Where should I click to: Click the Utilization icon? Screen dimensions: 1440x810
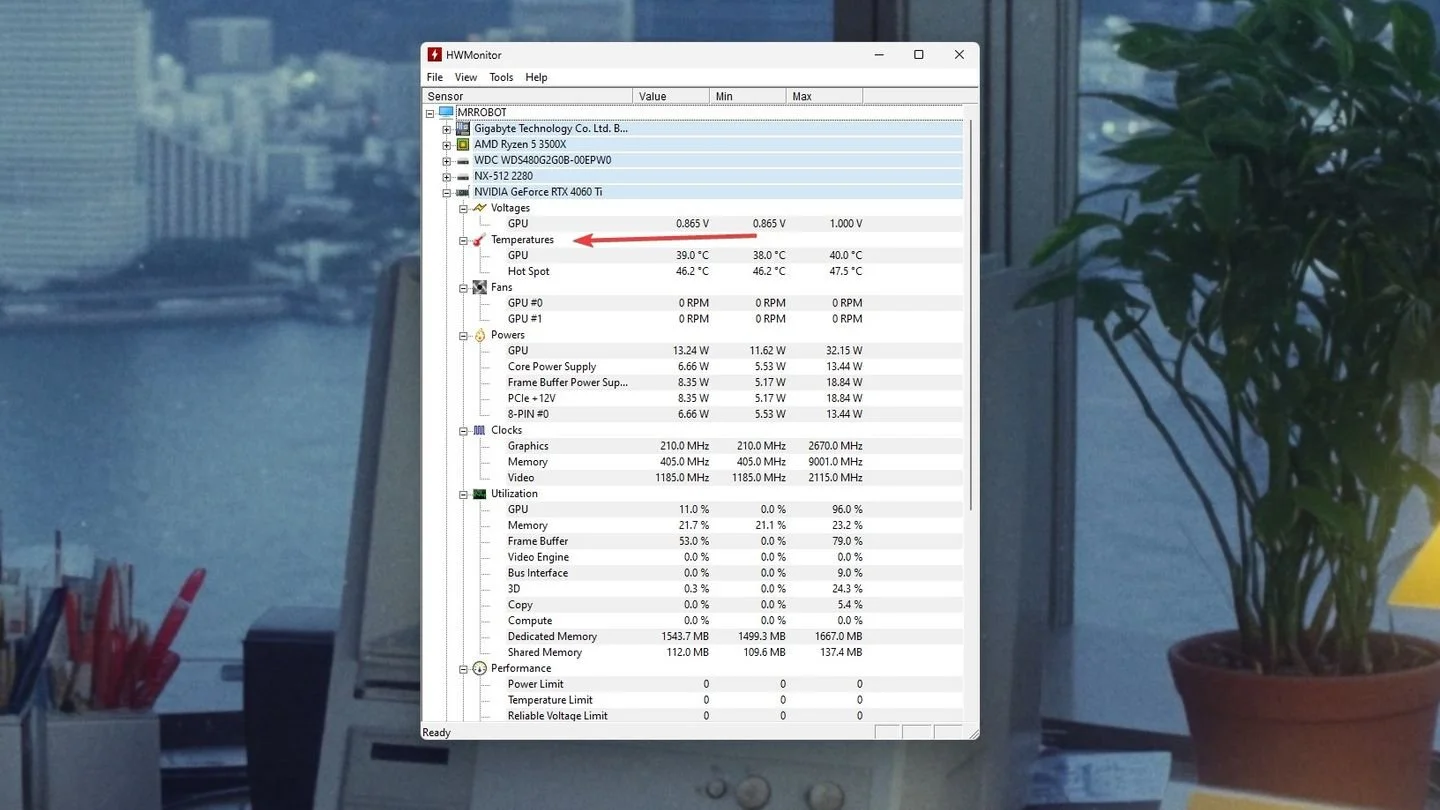pyautogui.click(x=480, y=494)
